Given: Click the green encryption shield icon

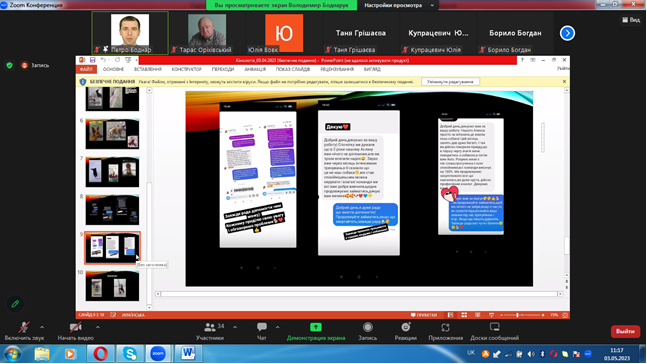Looking at the screenshot, I should click(x=9, y=65).
